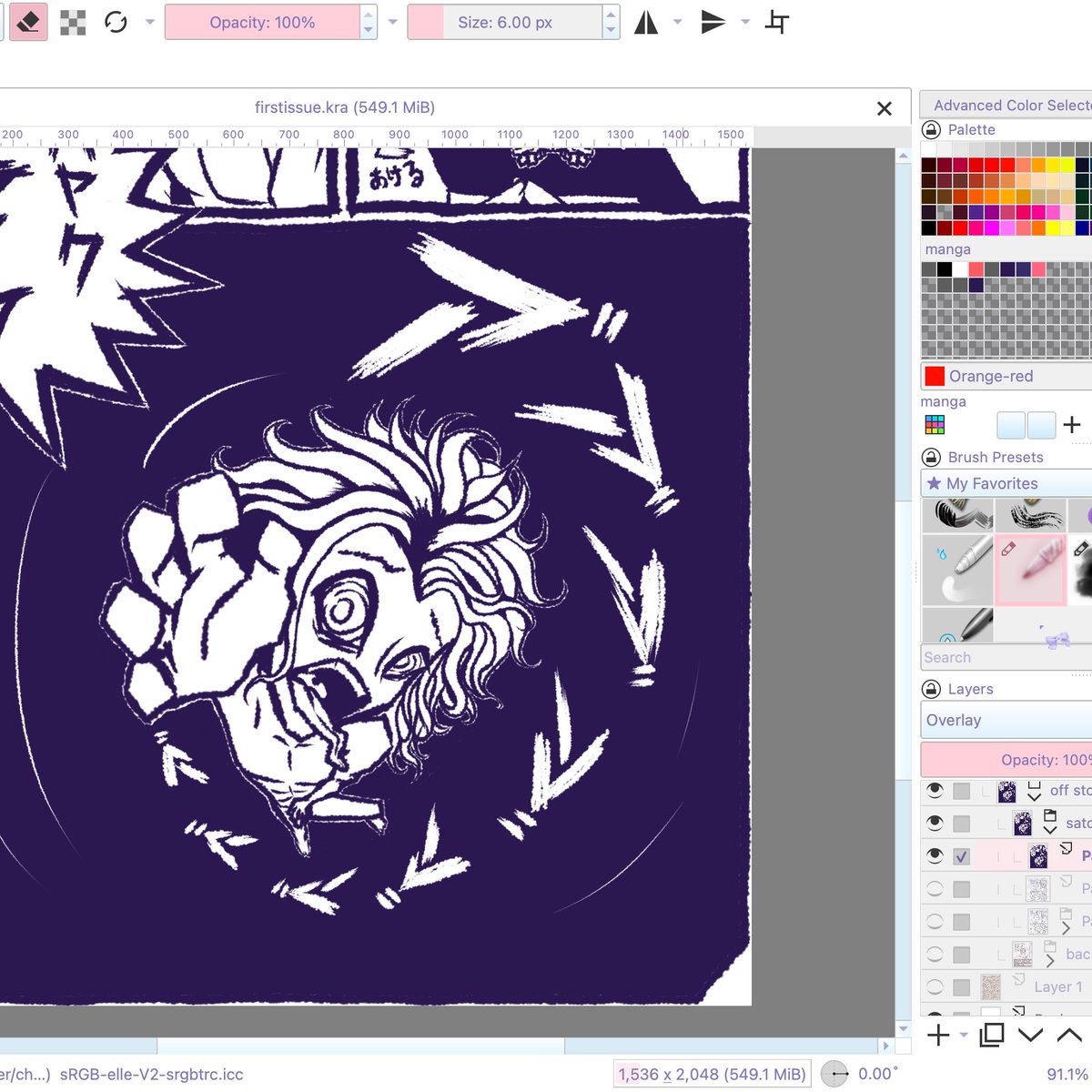This screenshot has height=1092, width=1092.
Task: Click the reload original preset icon
Action: [x=116, y=23]
